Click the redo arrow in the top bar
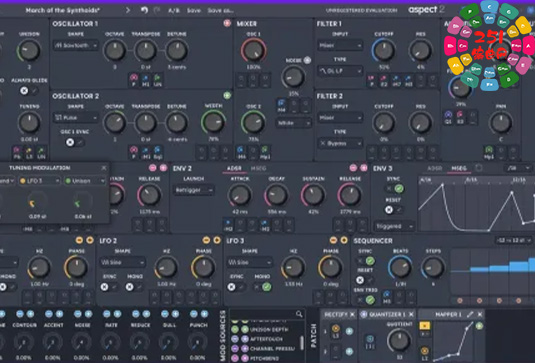 coord(157,10)
